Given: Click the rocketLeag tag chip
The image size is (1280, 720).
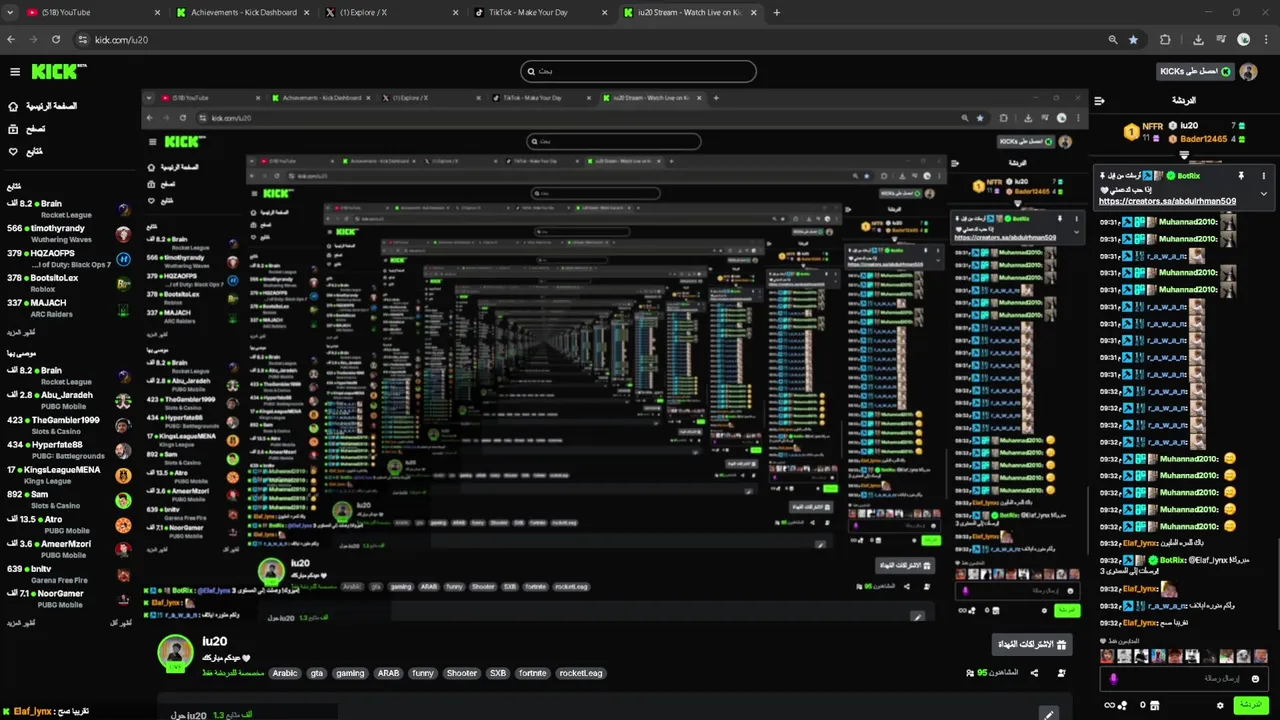Looking at the screenshot, I should tap(581, 673).
